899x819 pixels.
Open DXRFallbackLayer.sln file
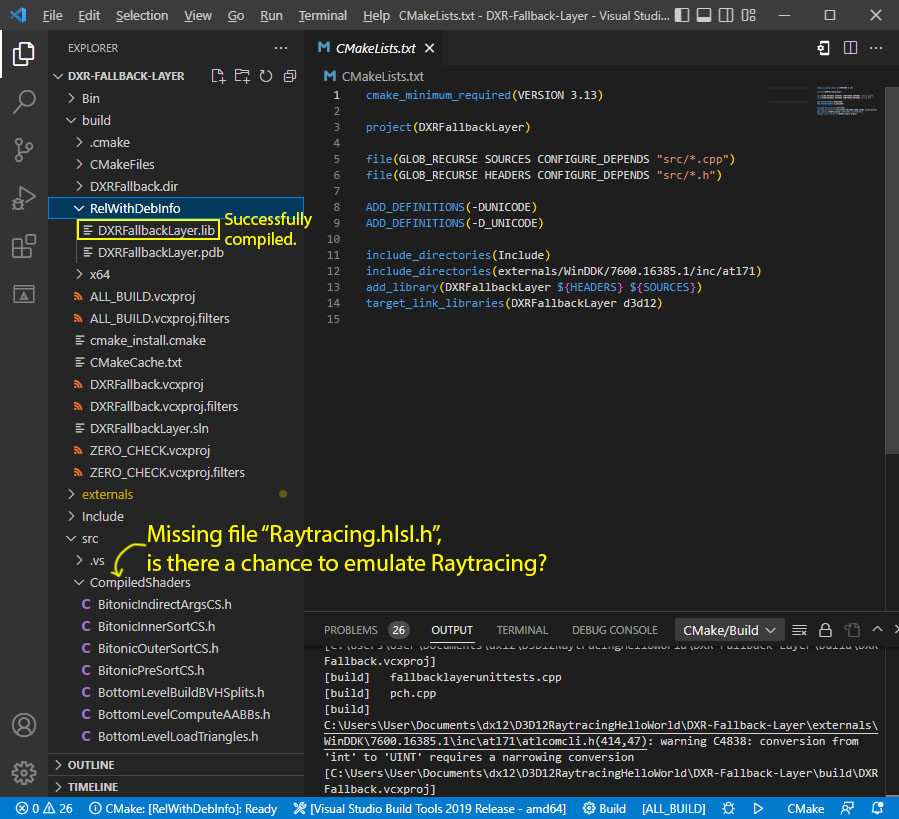[176, 428]
